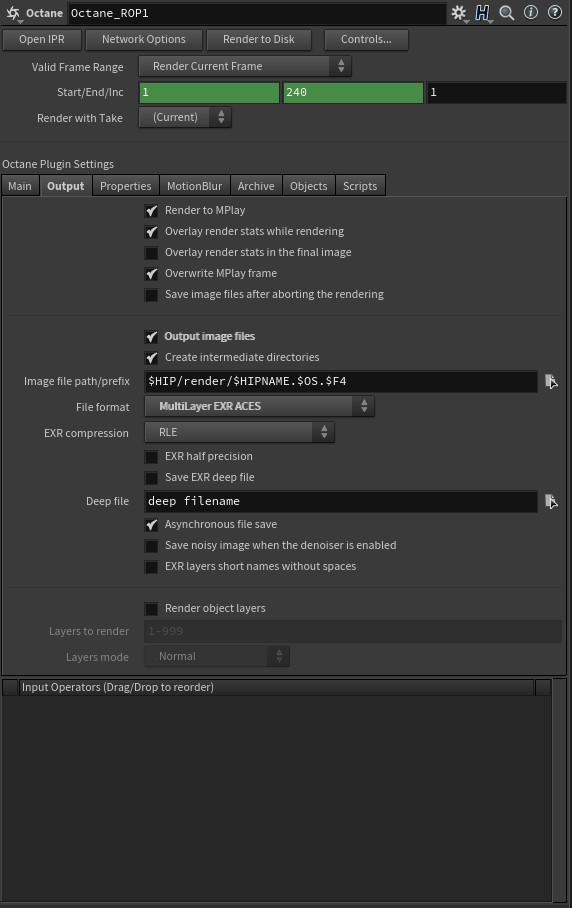Enable EXR half precision checkbox
Image resolution: width=572 pixels, height=908 pixels.
[151, 457]
